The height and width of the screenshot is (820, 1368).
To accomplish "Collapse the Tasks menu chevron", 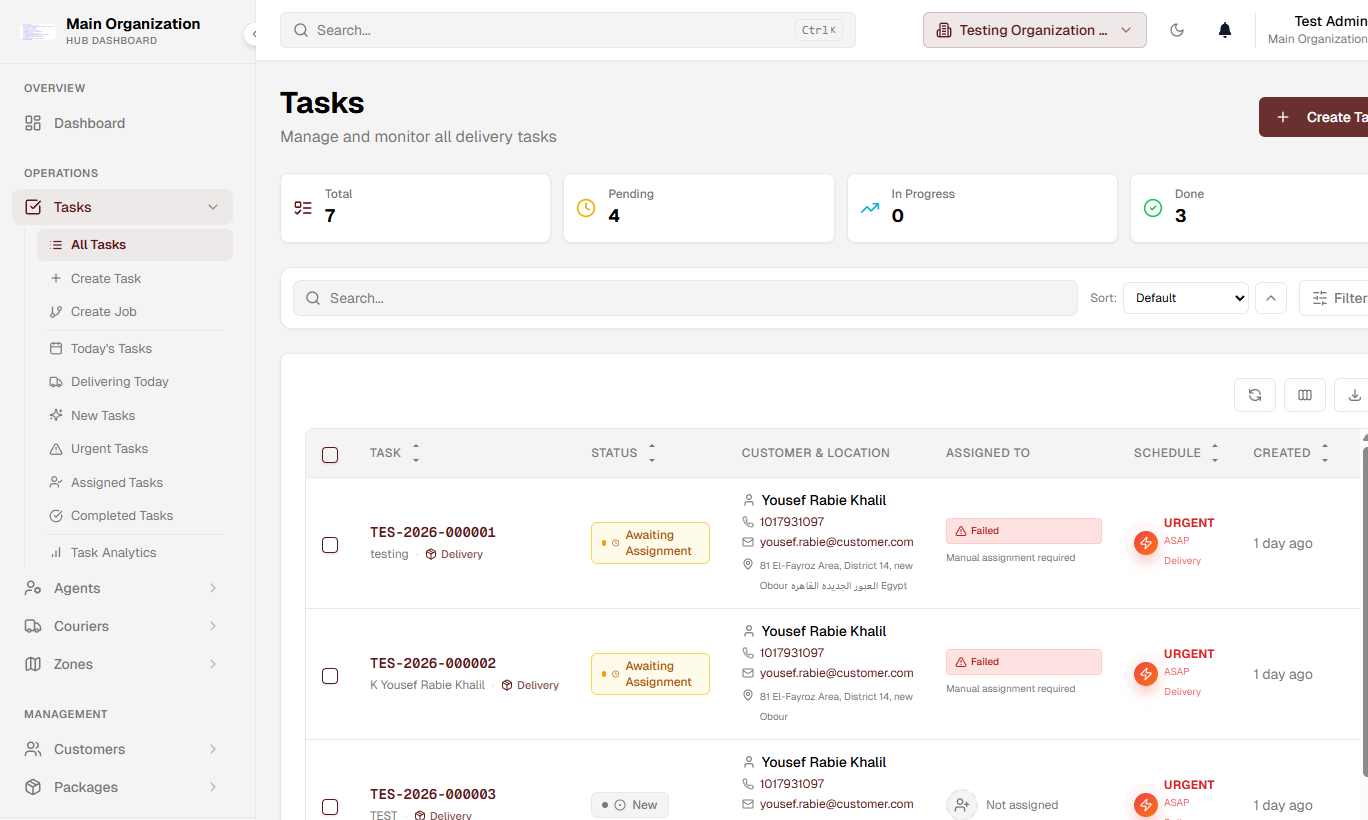I will (213, 207).
